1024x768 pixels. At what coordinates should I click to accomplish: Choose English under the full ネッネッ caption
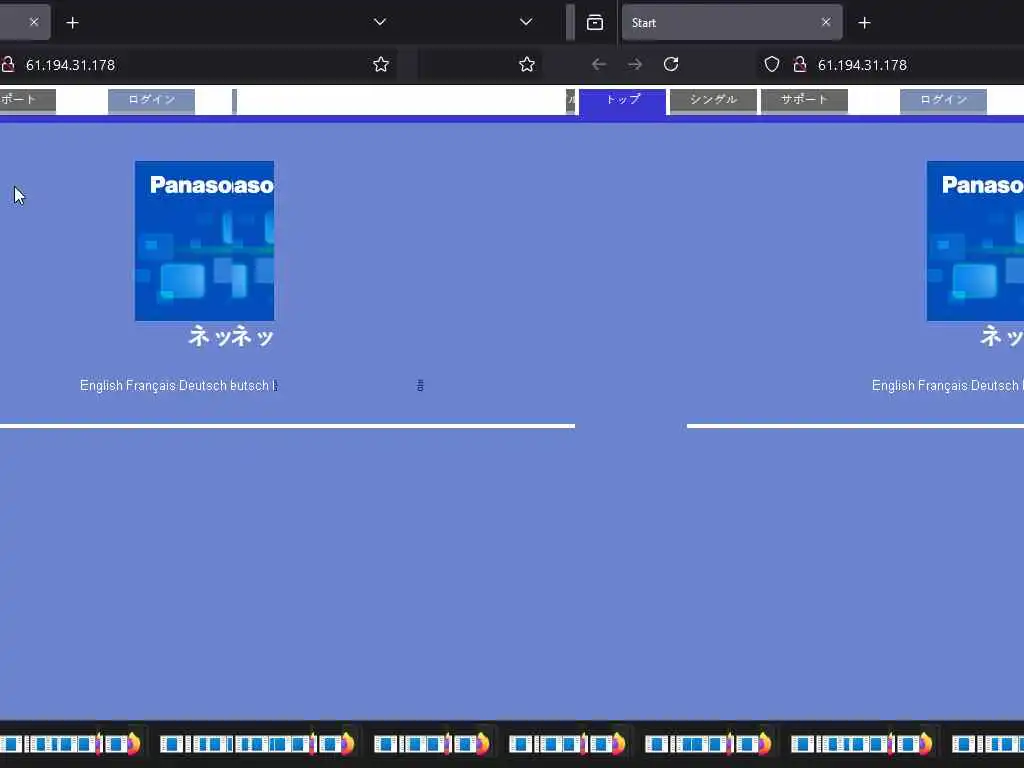(101, 385)
